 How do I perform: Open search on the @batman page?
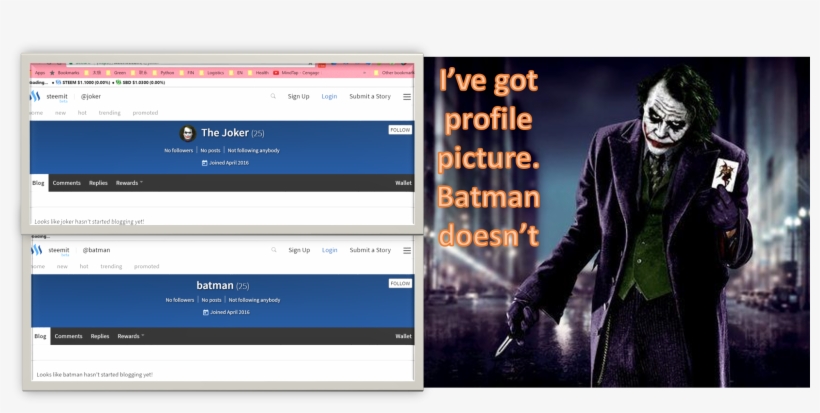click(274, 250)
